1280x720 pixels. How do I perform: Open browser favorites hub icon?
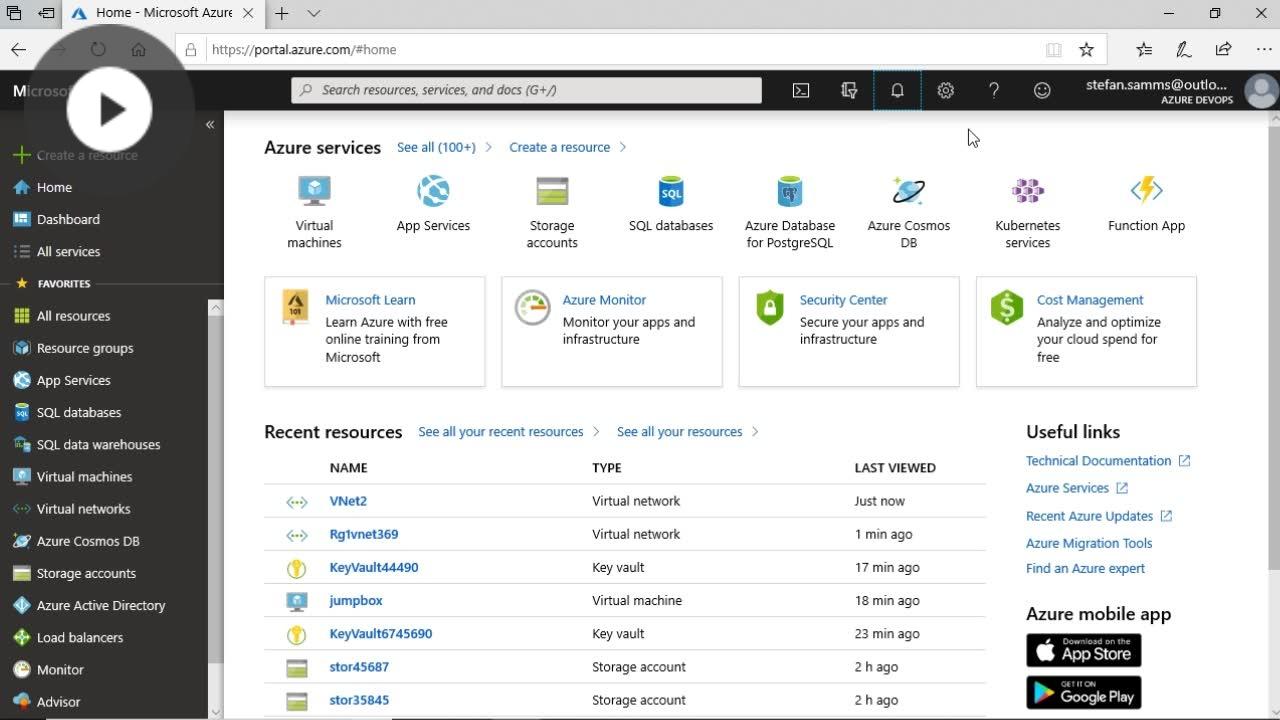point(1144,50)
